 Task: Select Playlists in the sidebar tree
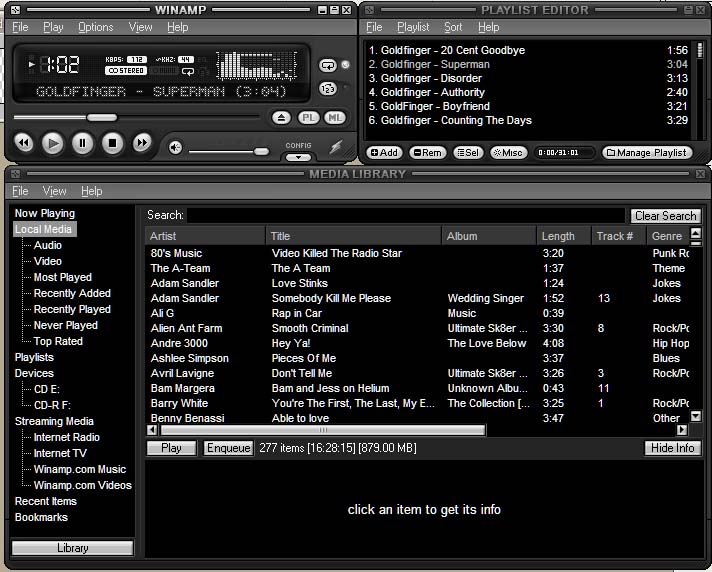[x=34, y=357]
